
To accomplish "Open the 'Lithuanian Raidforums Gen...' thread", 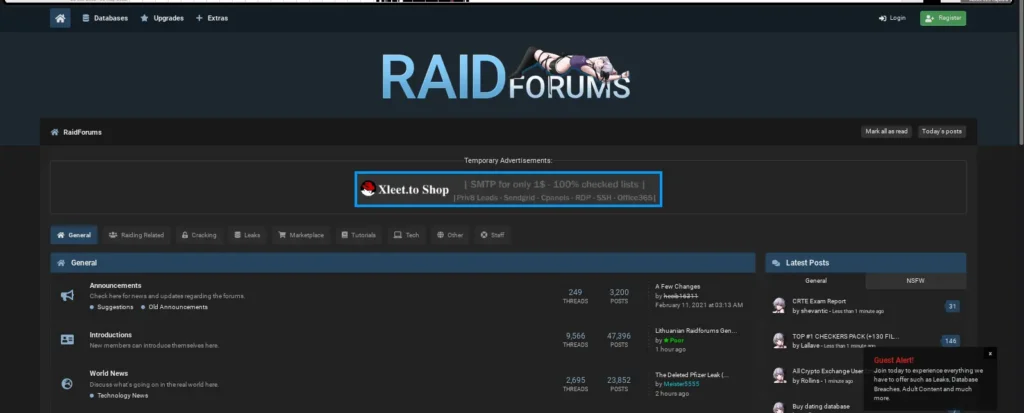I will coord(696,331).
